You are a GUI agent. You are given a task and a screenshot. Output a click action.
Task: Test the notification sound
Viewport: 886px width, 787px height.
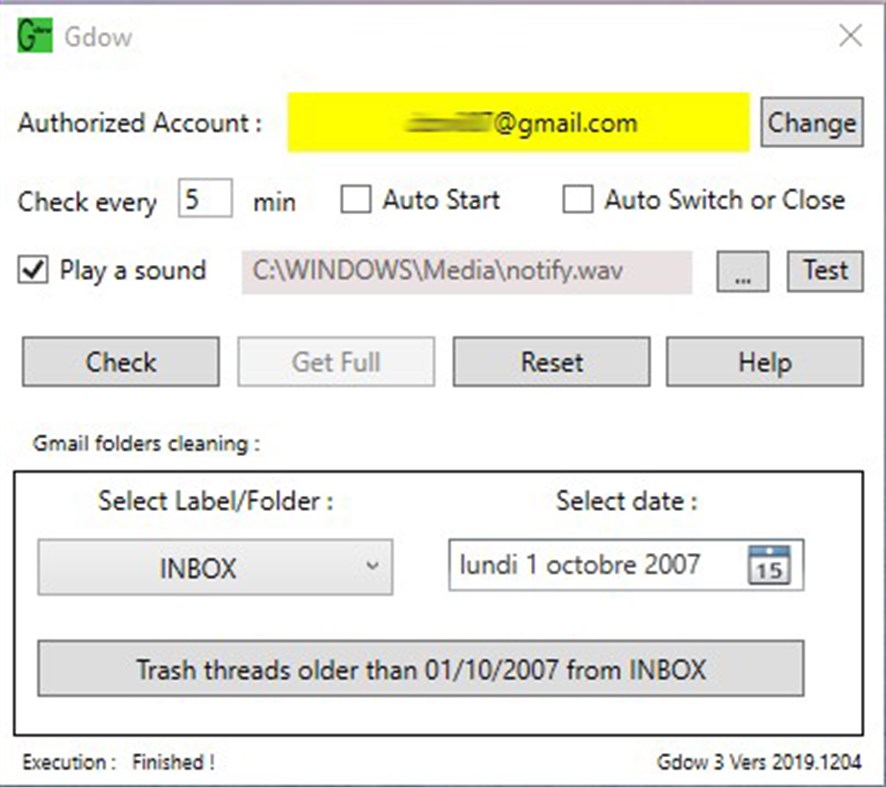[x=824, y=270]
